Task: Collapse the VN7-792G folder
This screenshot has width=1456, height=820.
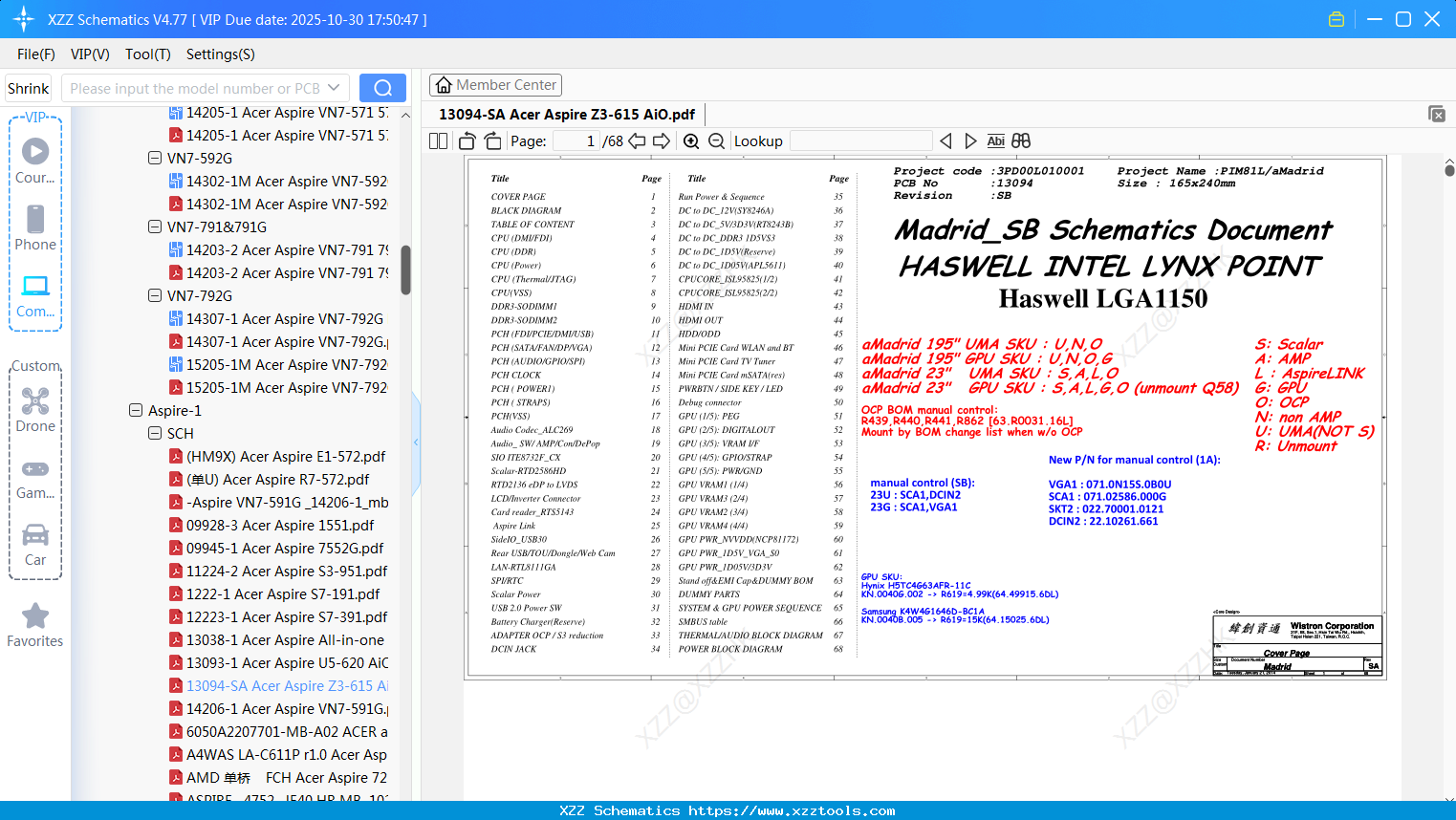Action: (x=155, y=296)
